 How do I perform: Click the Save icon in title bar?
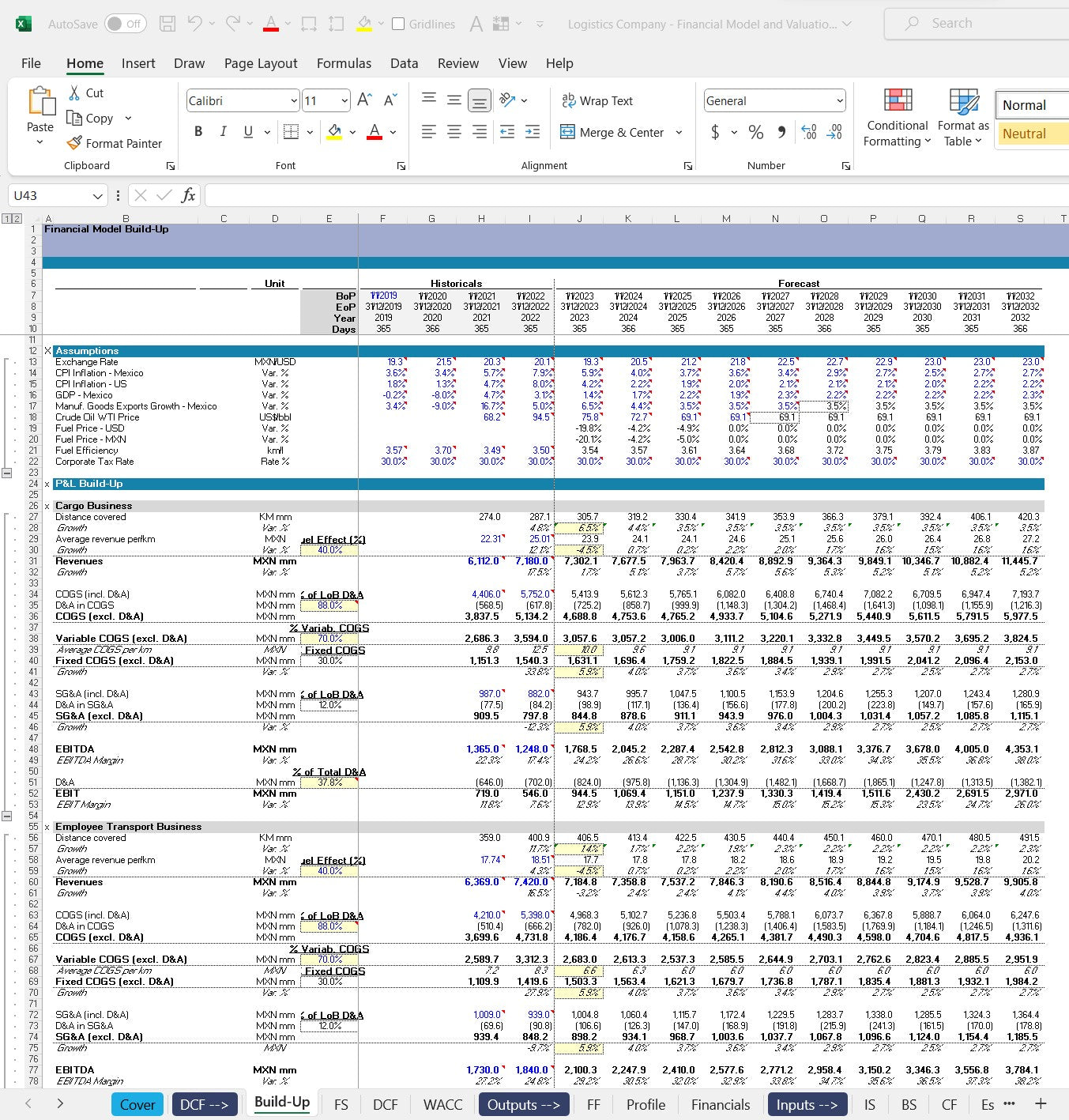point(168,24)
